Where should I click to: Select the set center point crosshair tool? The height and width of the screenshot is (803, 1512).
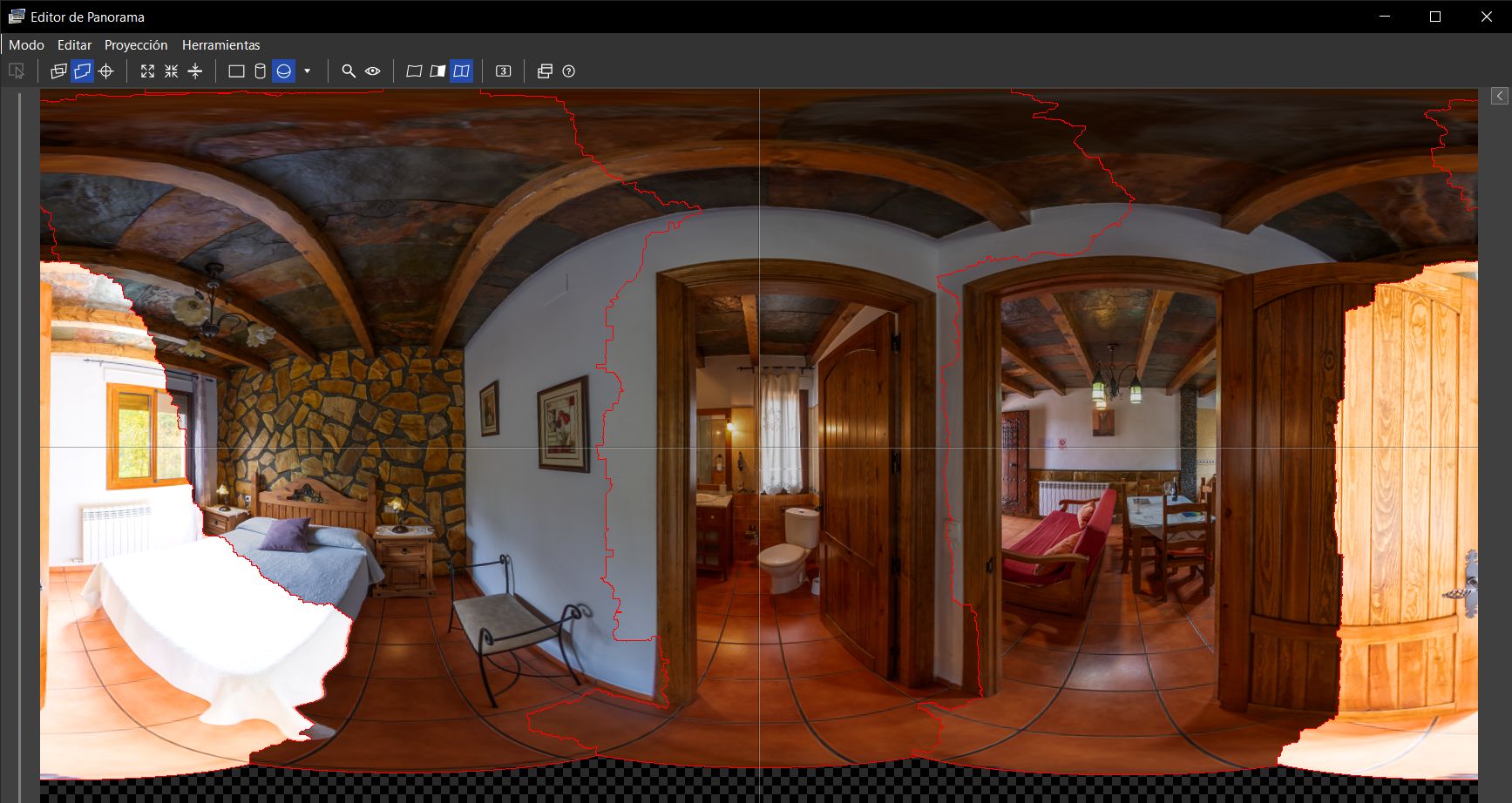pos(106,71)
